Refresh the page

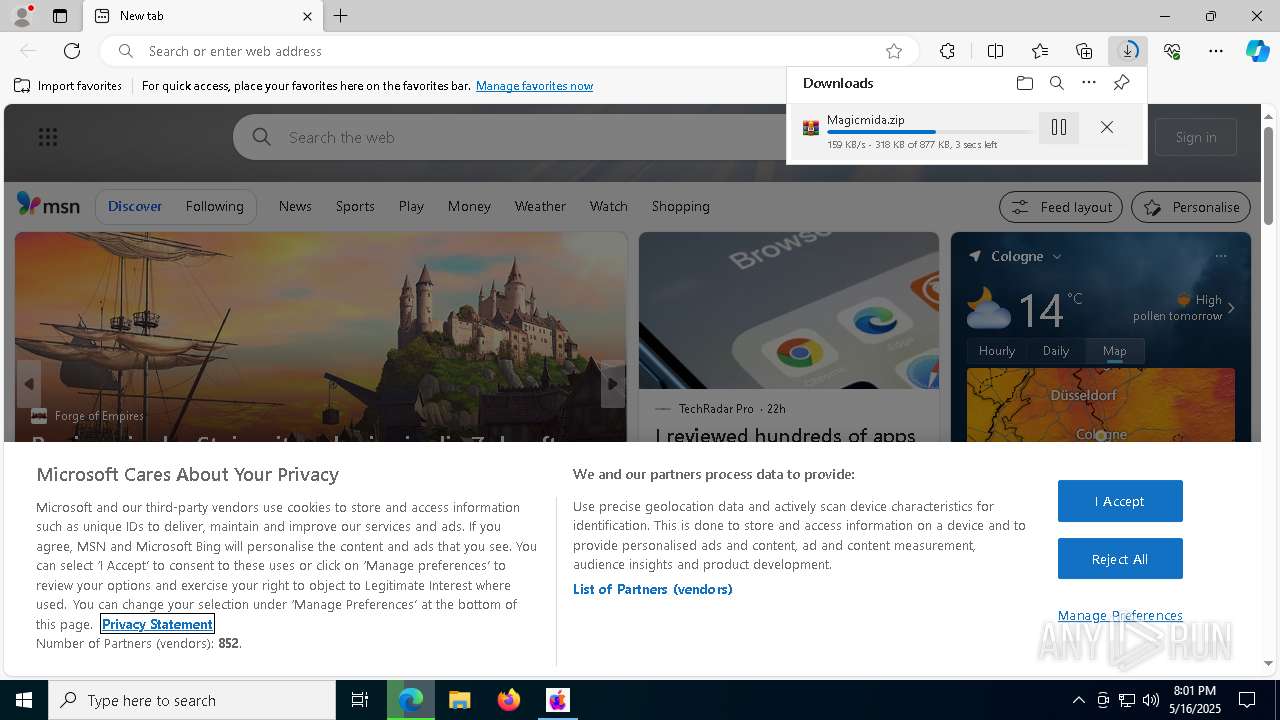(72, 51)
